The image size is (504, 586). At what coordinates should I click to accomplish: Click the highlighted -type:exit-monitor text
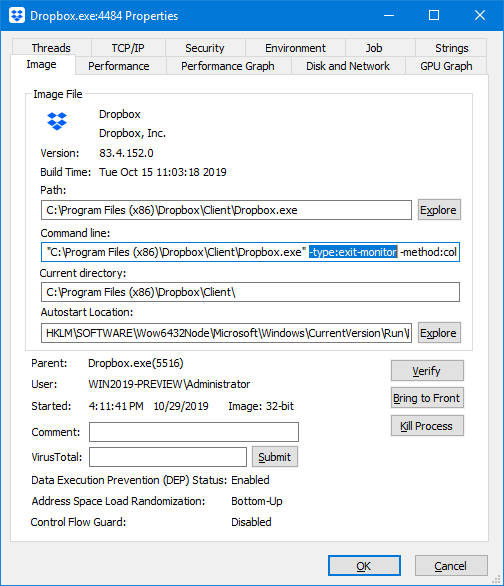pos(353,252)
